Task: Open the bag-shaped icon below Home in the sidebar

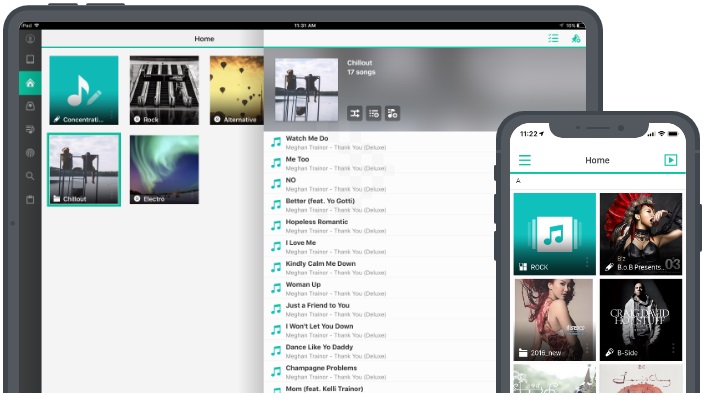Action: coord(30,106)
